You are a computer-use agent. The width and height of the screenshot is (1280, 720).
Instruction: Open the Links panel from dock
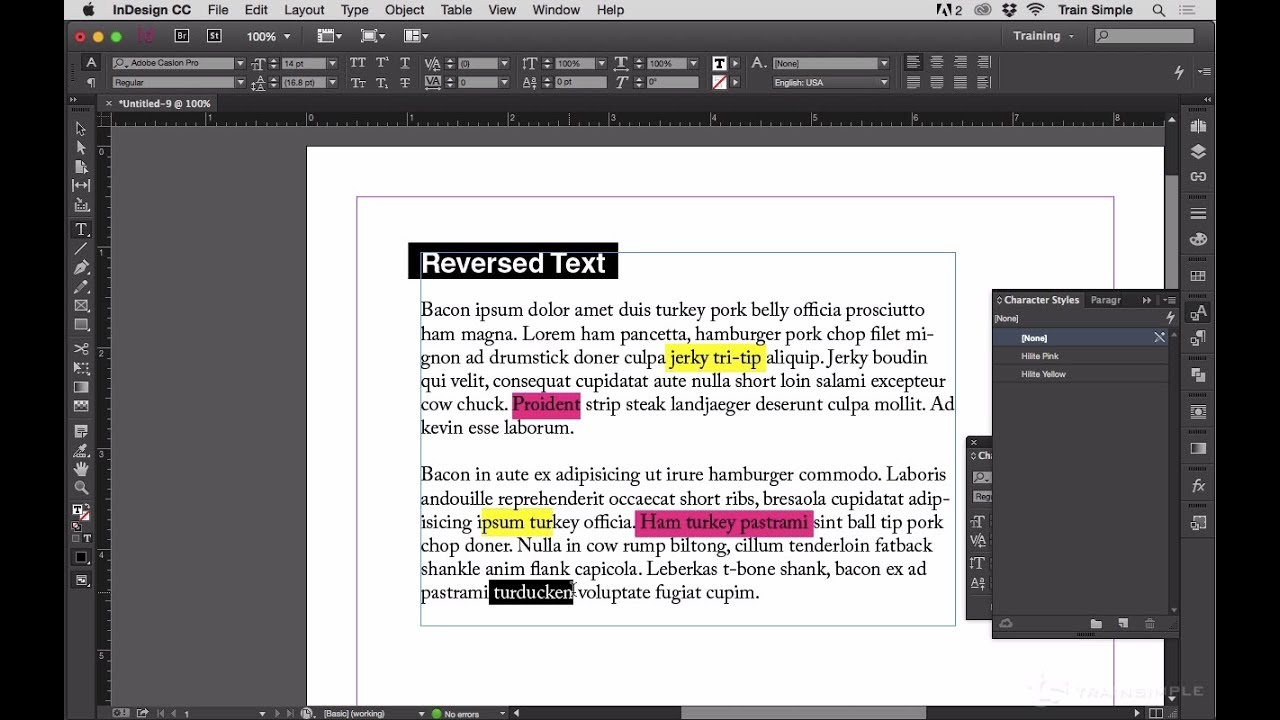1198,177
